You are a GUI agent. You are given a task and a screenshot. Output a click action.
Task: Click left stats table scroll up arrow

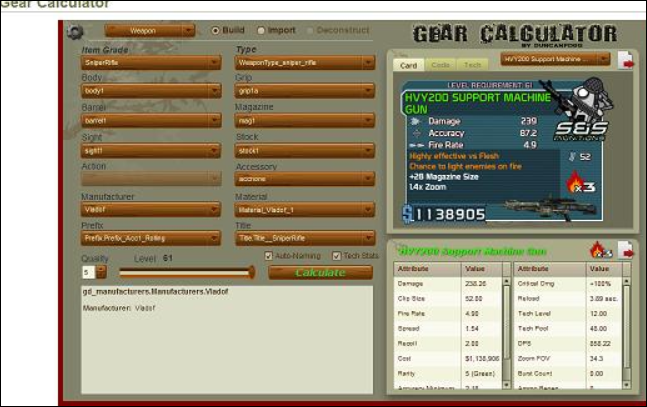[x=507, y=281]
